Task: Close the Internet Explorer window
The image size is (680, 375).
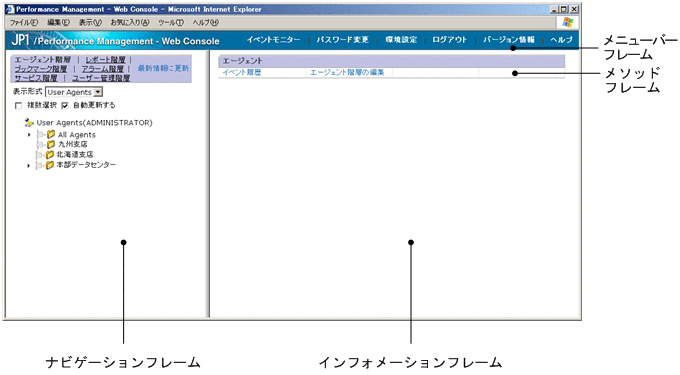Action: (x=574, y=9)
